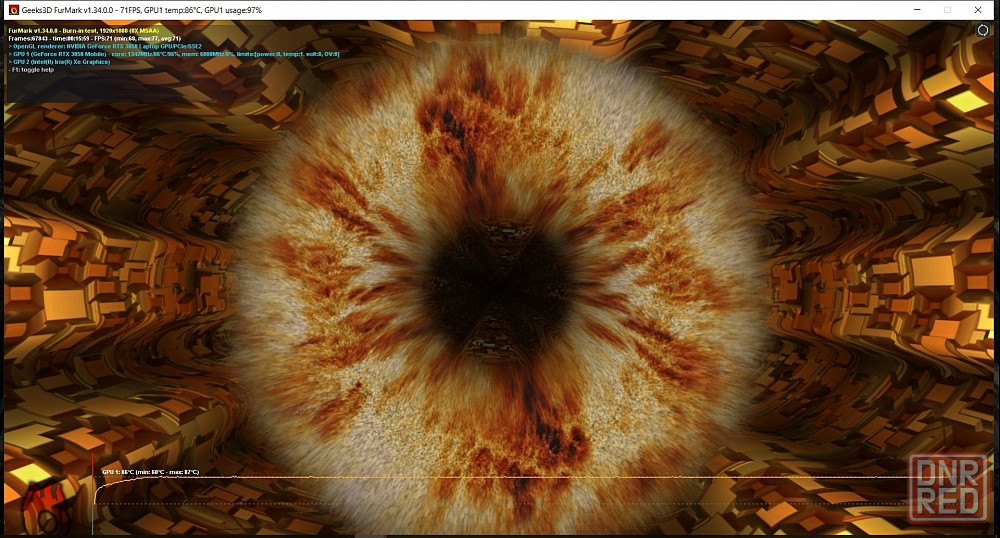1000x538 pixels.
Task: Click the FurMark flame logo in the render view
Action: pos(48,508)
